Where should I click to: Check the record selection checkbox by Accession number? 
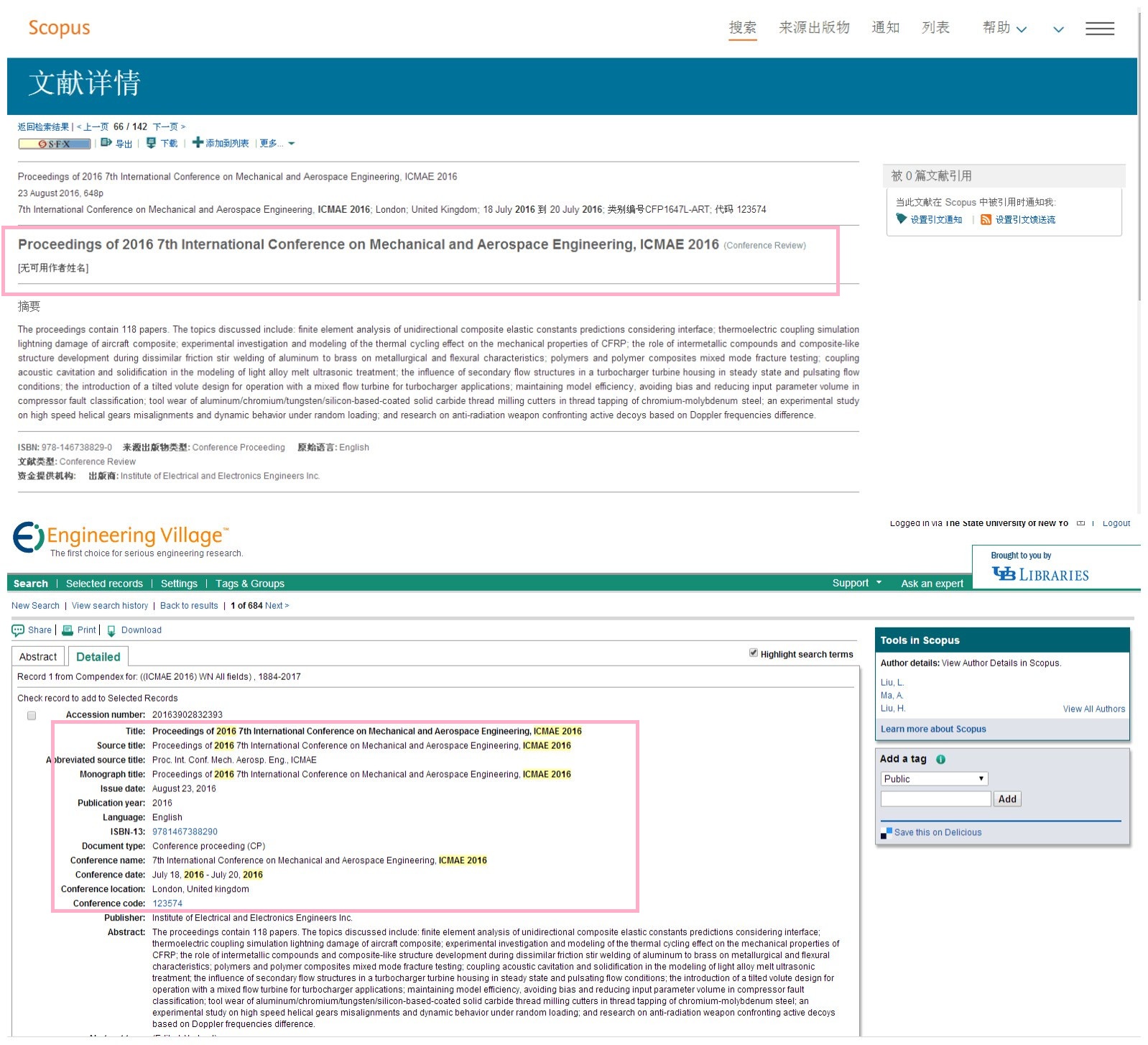tap(32, 715)
